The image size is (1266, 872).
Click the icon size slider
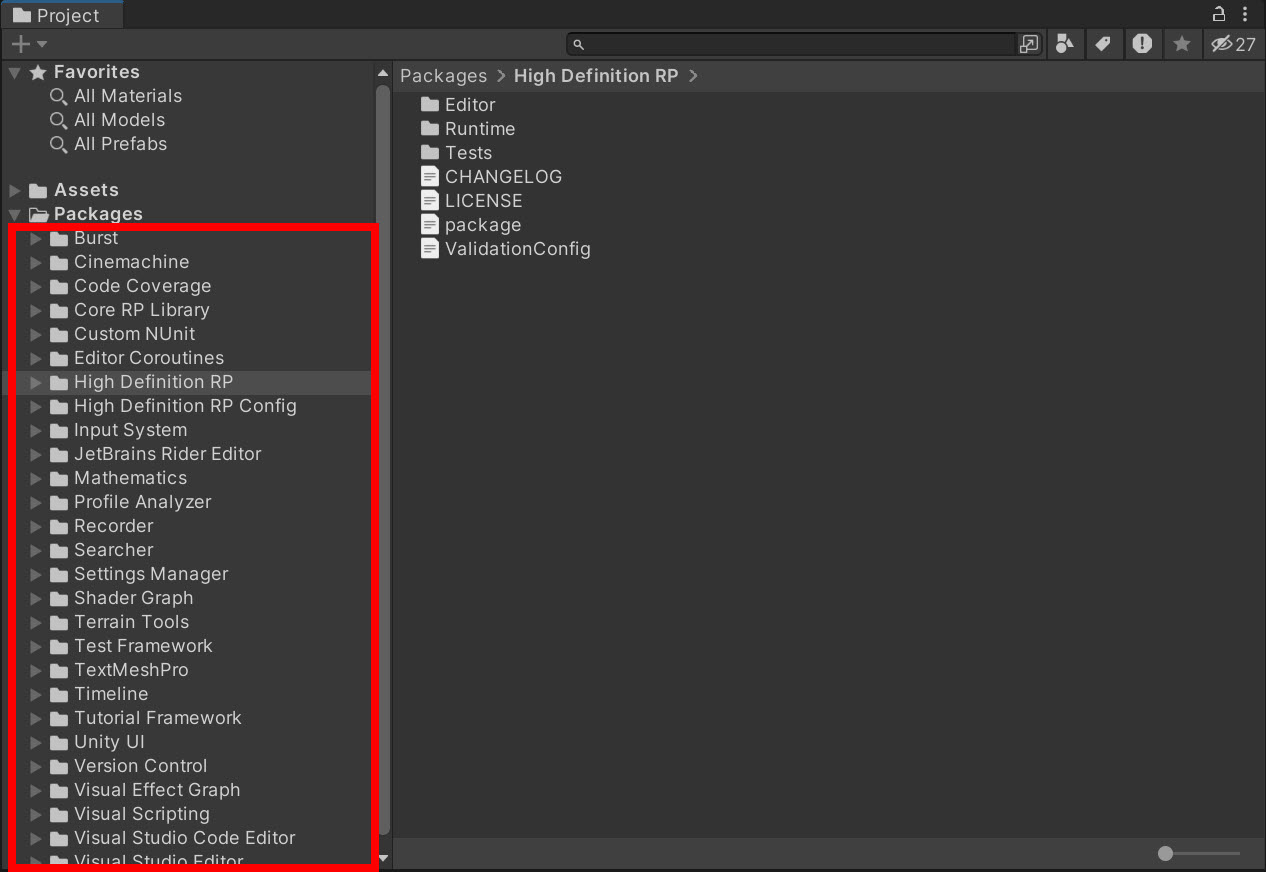coord(1198,854)
